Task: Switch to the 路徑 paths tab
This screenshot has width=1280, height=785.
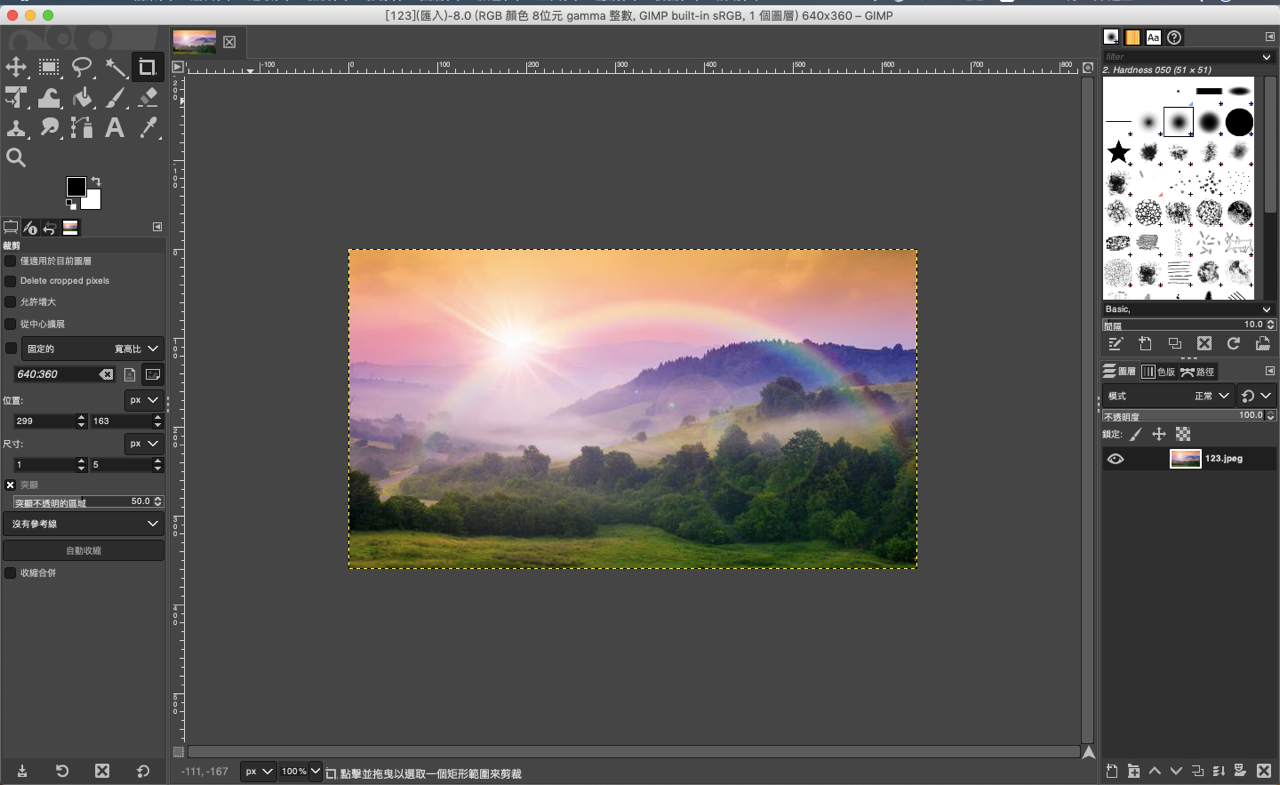Action: tap(1197, 372)
